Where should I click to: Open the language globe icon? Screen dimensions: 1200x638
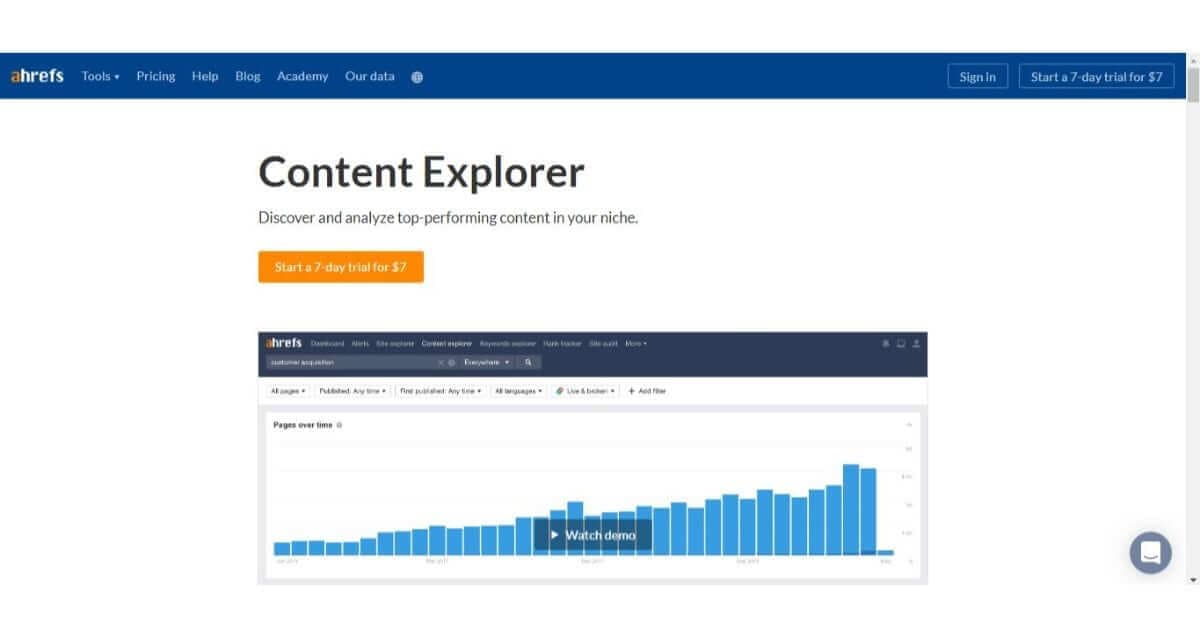pyautogui.click(x=417, y=77)
